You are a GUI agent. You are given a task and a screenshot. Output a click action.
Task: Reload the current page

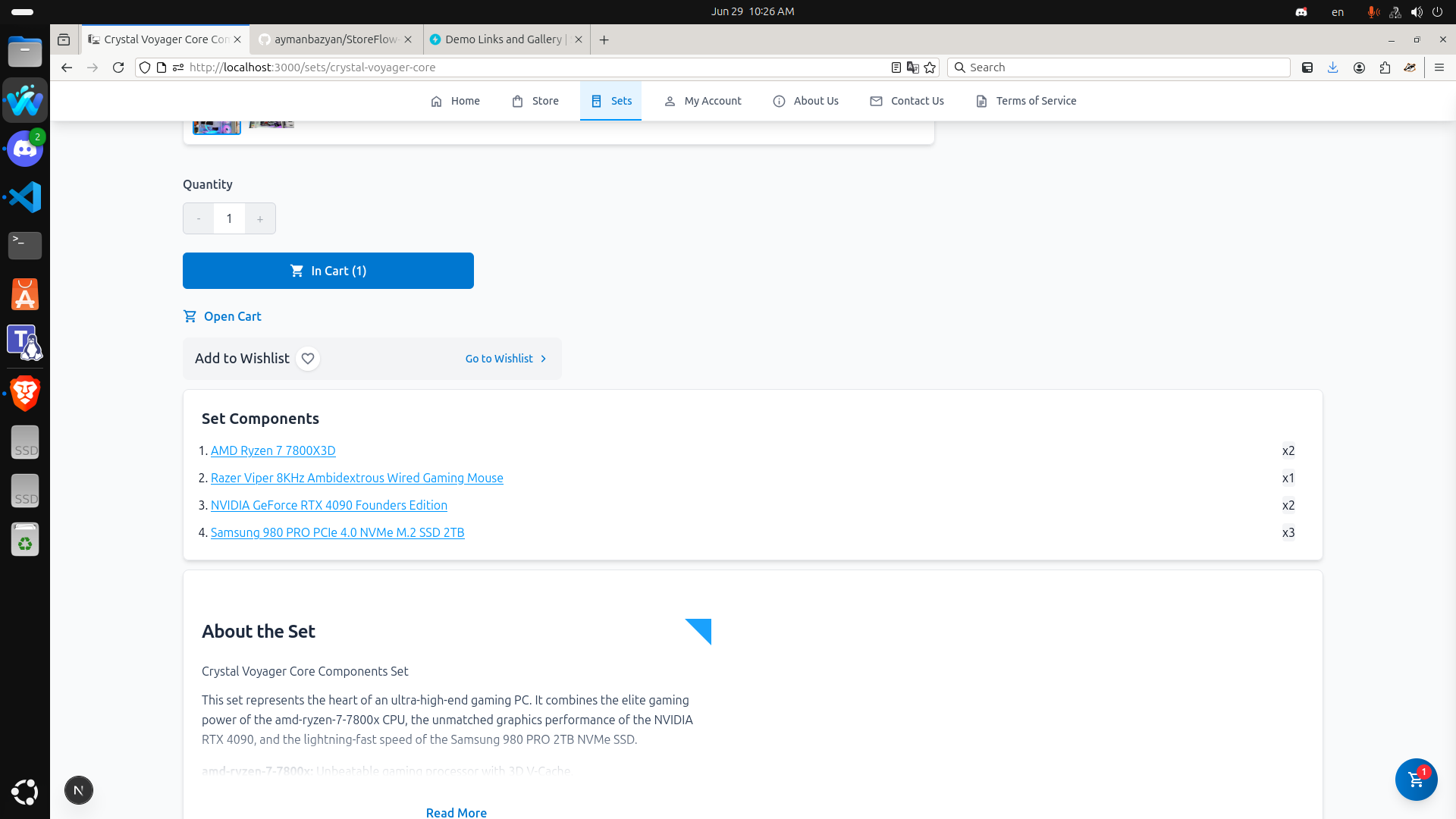click(x=118, y=67)
